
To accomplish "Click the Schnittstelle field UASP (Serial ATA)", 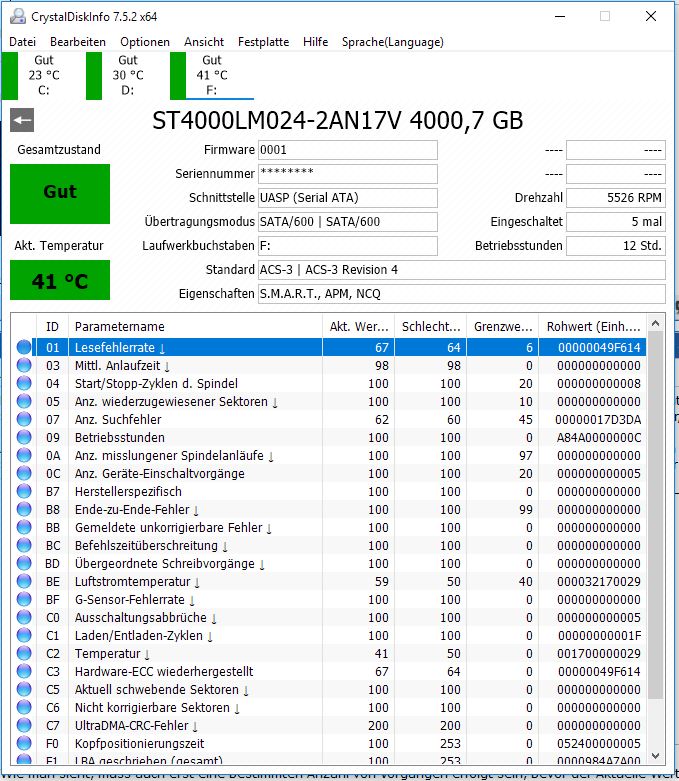I will coord(348,198).
